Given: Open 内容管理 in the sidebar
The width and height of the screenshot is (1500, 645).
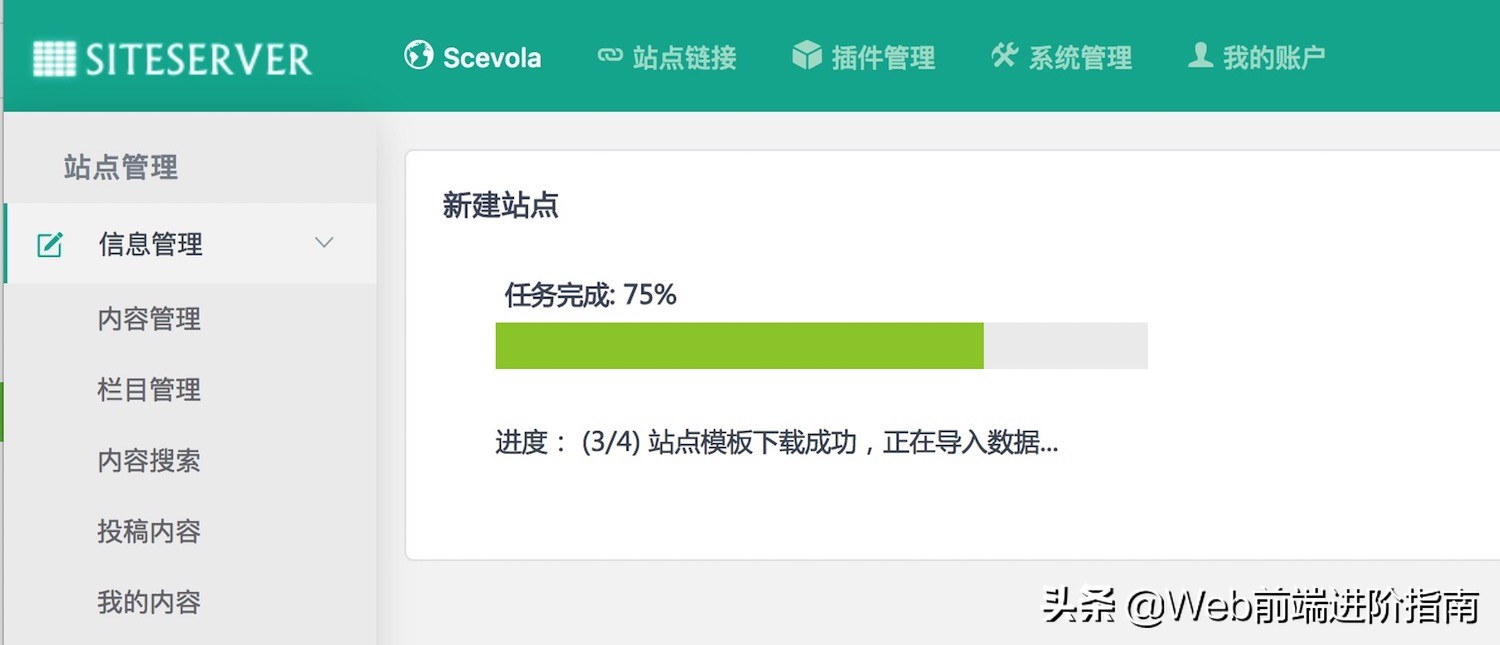Looking at the screenshot, I should 148,319.
